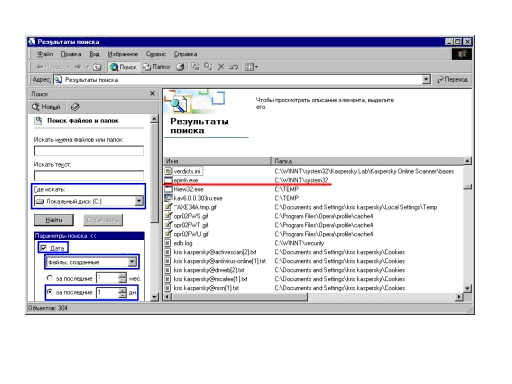Start a new search with Новый

(x=46, y=107)
